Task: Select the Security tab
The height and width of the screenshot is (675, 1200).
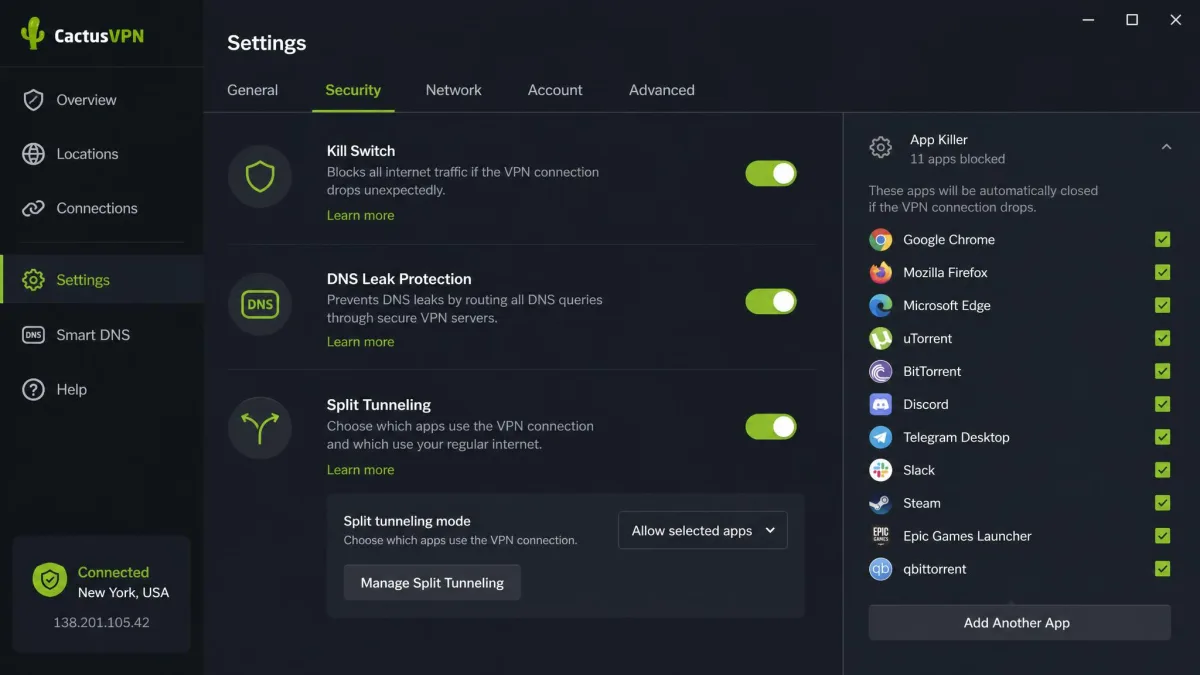Action: (x=353, y=90)
